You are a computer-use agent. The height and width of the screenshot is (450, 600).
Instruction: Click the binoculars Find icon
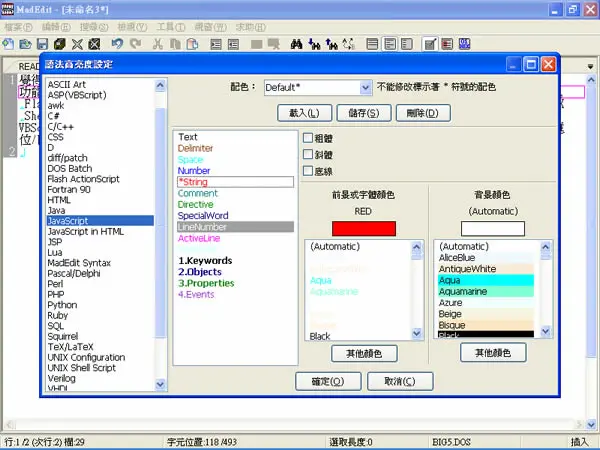click(297, 44)
